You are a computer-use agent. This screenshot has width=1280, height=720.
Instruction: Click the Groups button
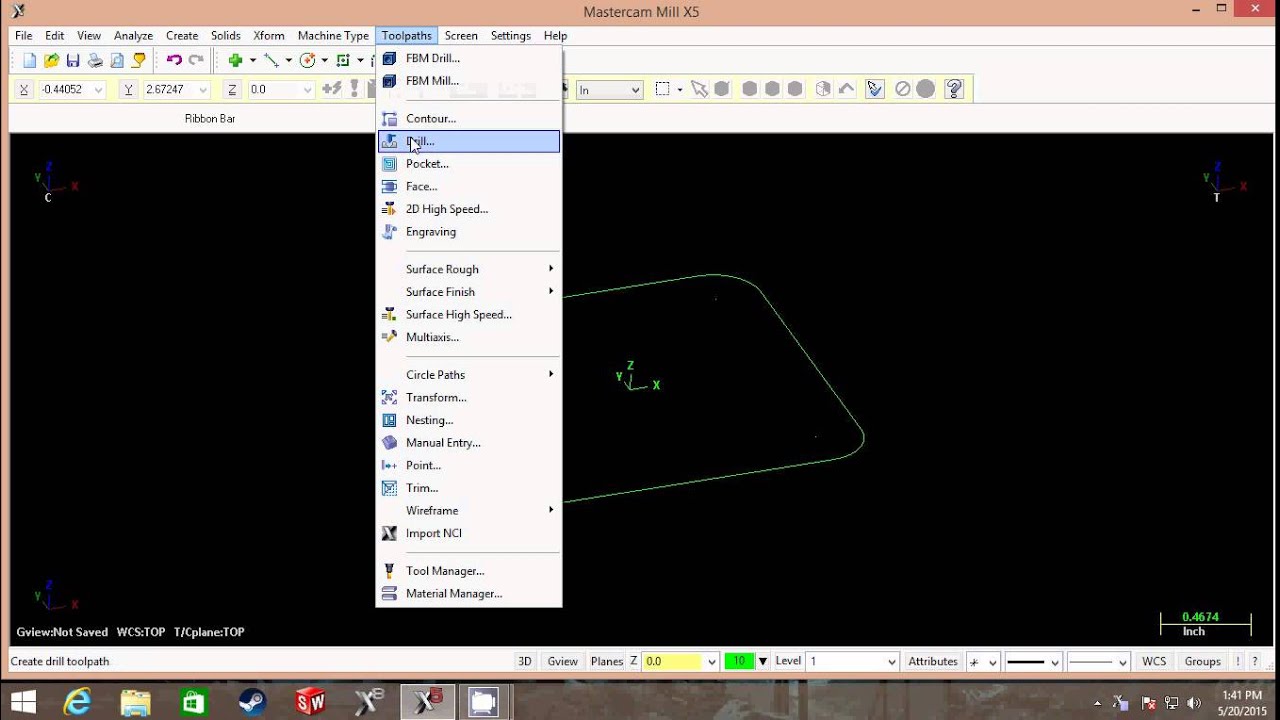pos(1202,661)
